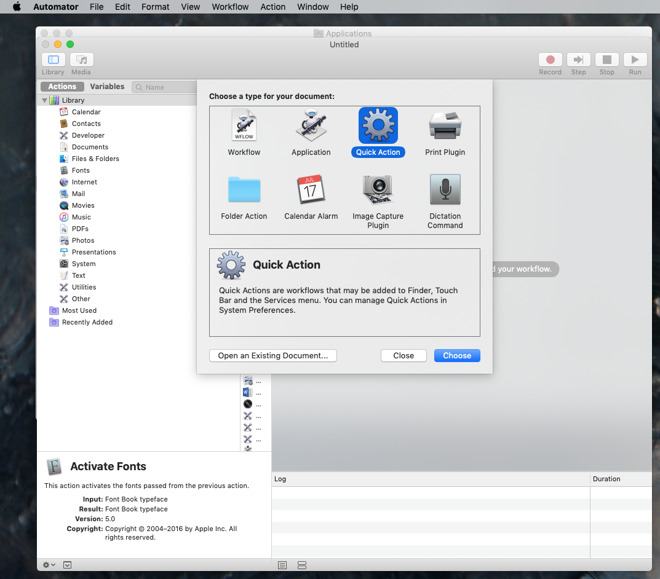660x579 pixels.
Task: Collapse the Library disclosure triangle
Action: pyautogui.click(x=44, y=100)
